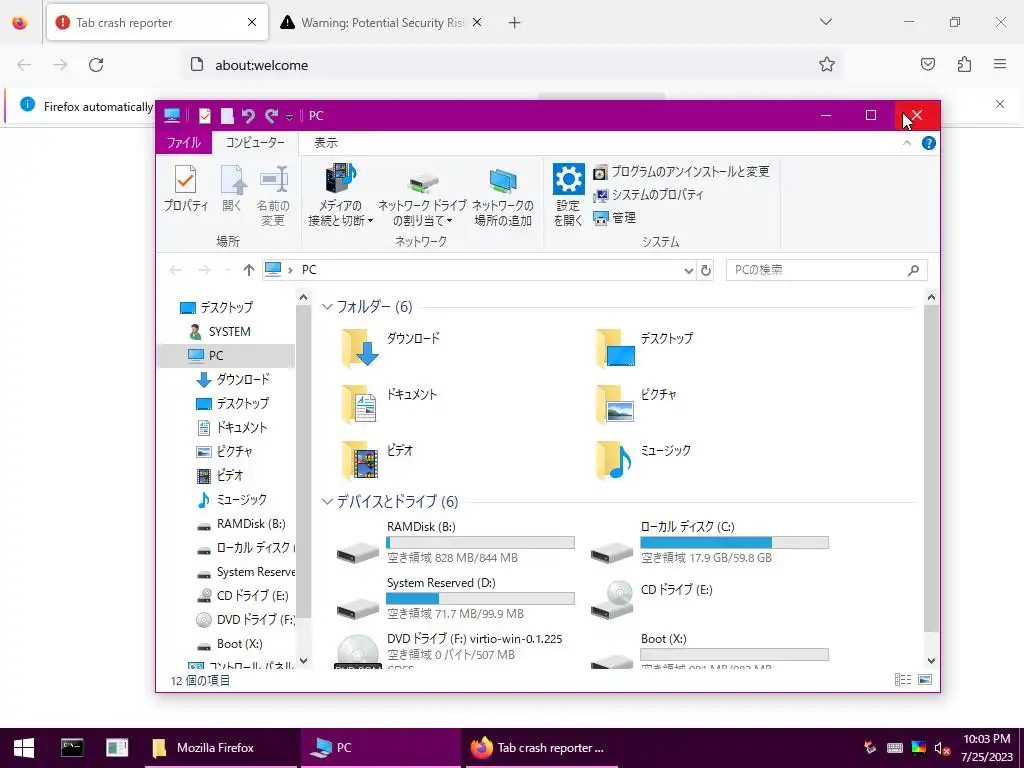Refresh the PC folder view
This screenshot has height=768, width=1024.
(x=705, y=270)
